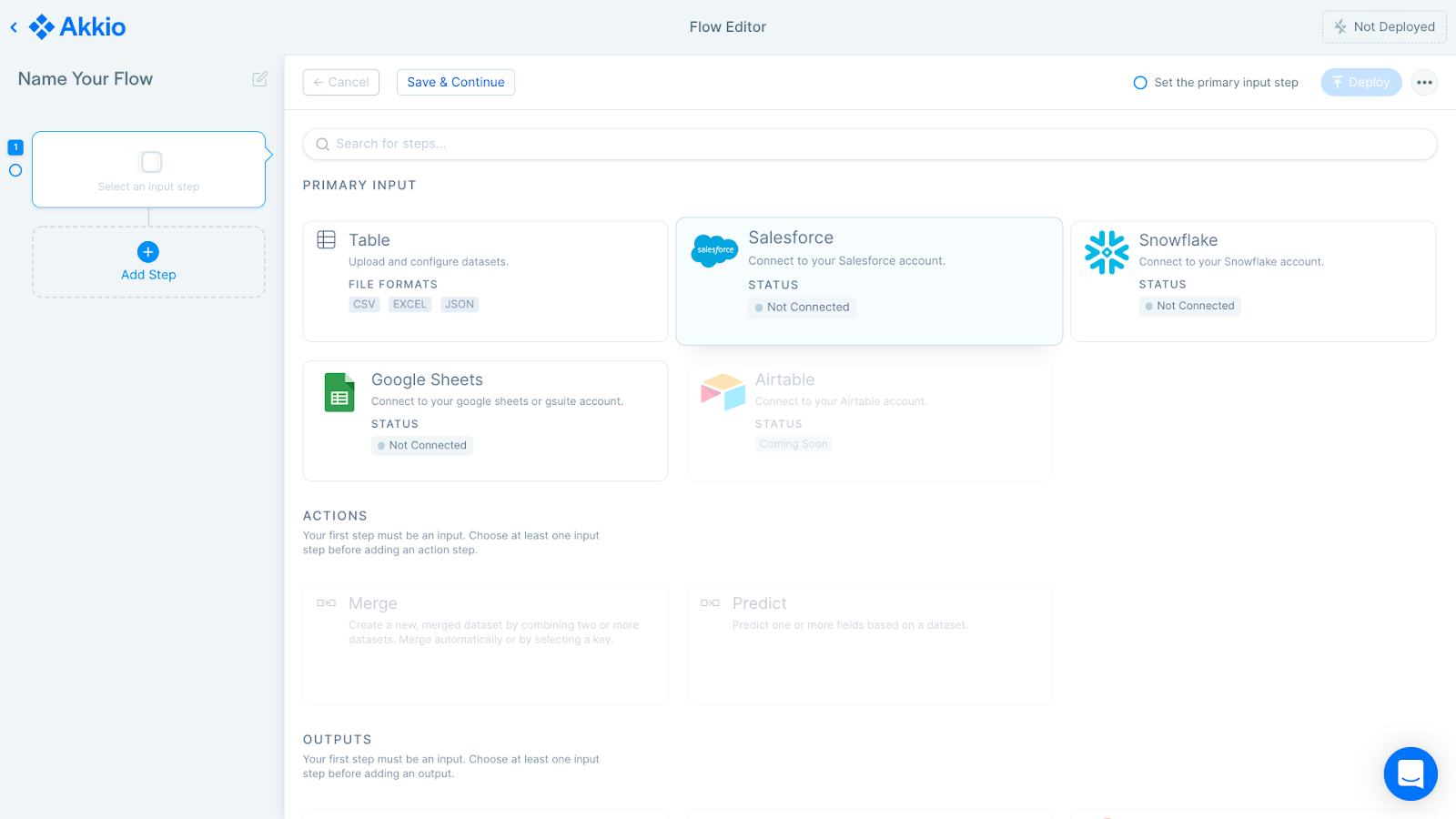Click the Add Step label
1456x819 pixels.
point(148,275)
